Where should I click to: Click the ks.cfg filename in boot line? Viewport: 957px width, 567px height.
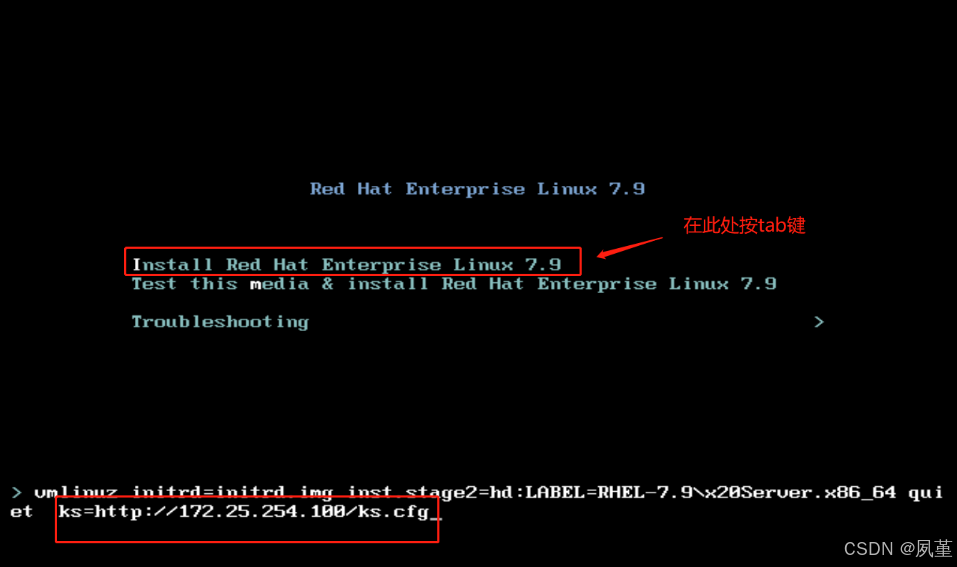394,511
